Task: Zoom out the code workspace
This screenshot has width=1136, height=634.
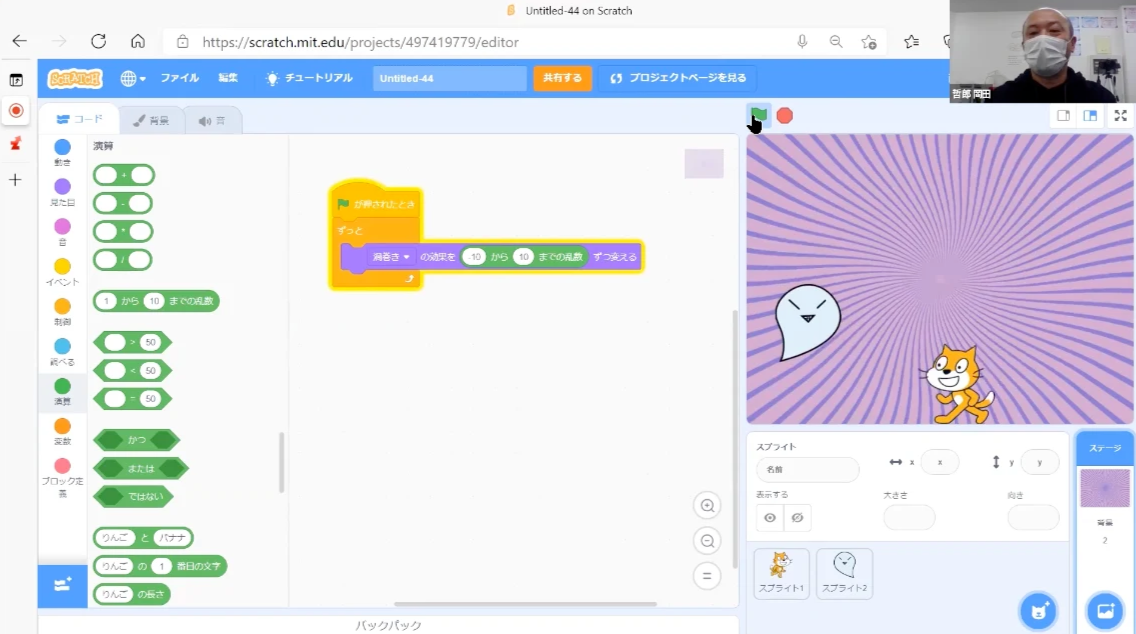Action: 707,541
